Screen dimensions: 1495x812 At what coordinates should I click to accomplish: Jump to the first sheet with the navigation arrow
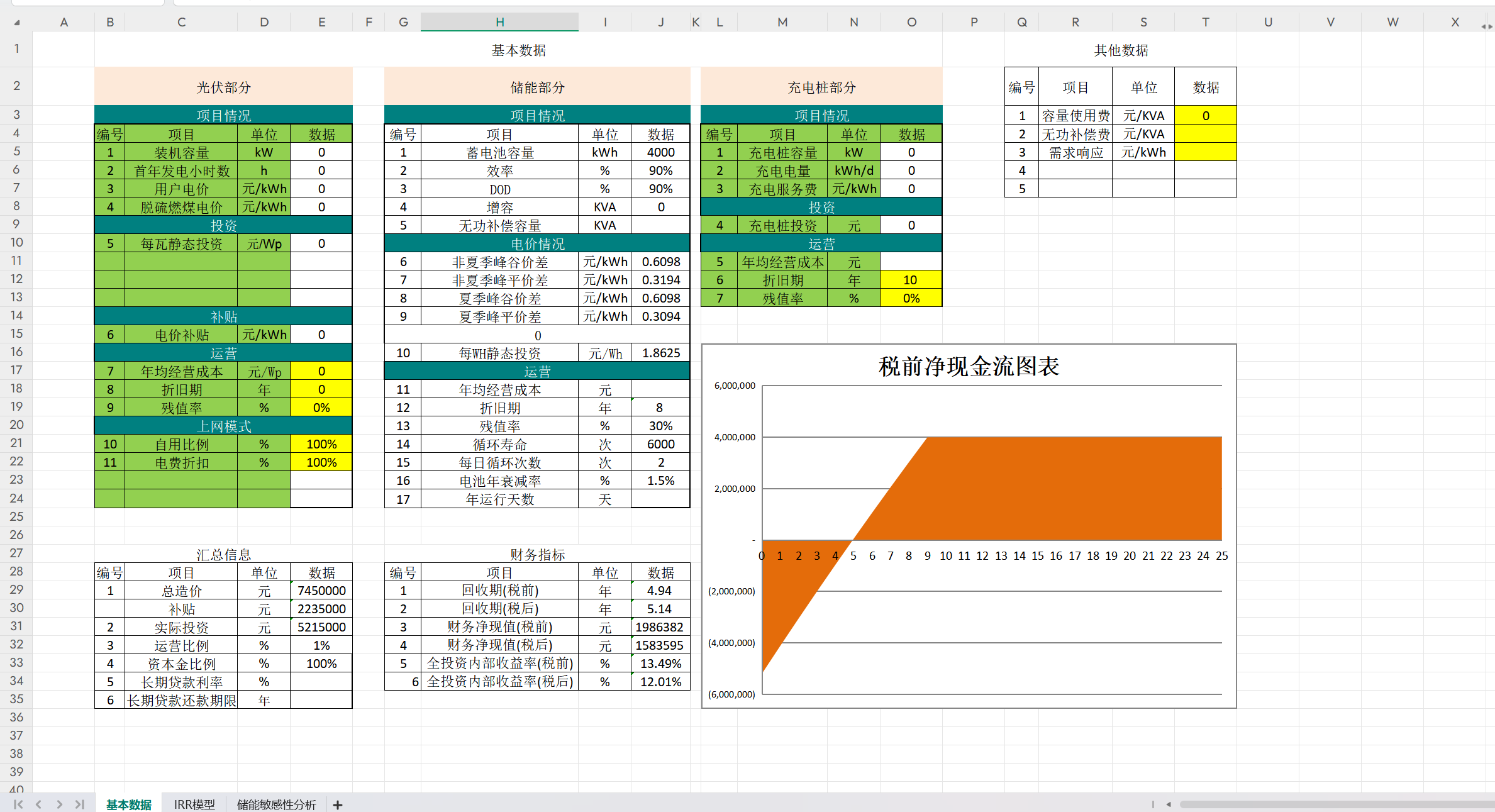pyautogui.click(x=18, y=804)
